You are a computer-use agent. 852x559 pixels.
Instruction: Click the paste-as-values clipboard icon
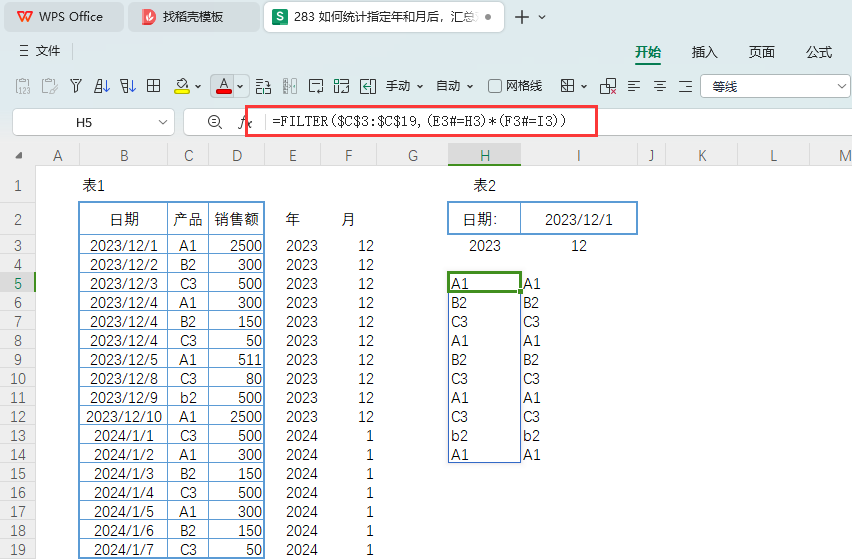[x=23, y=86]
